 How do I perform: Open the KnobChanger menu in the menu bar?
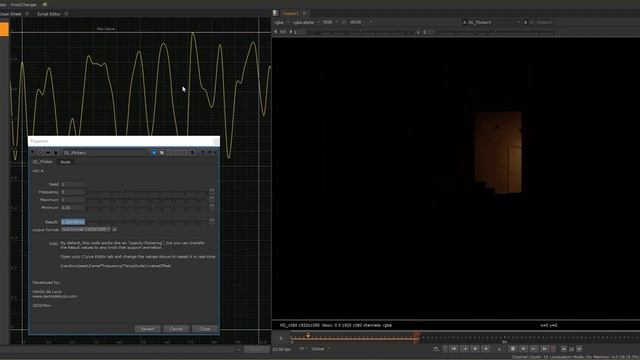pos(24,4)
